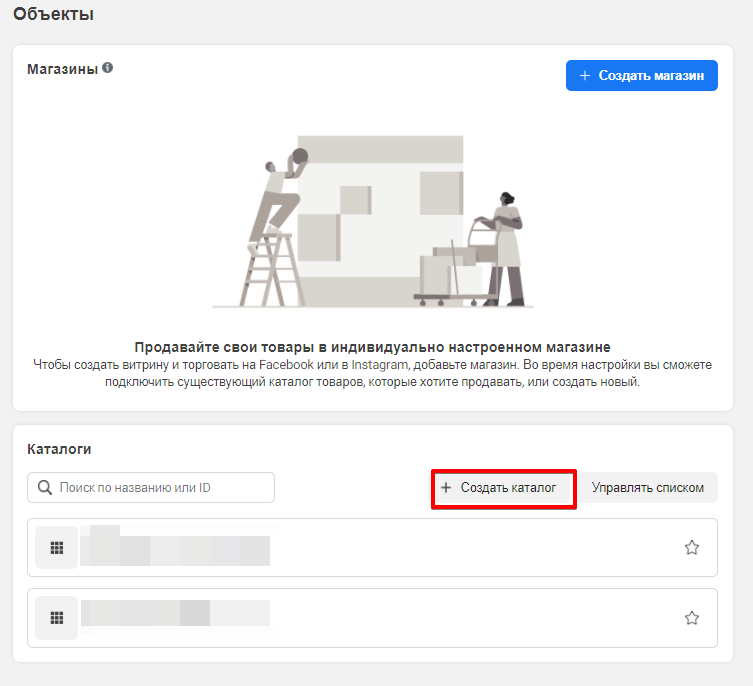Viewport: 753px width, 686px height.
Task: Click the plus icon on Создать каталог
Action: pos(446,488)
